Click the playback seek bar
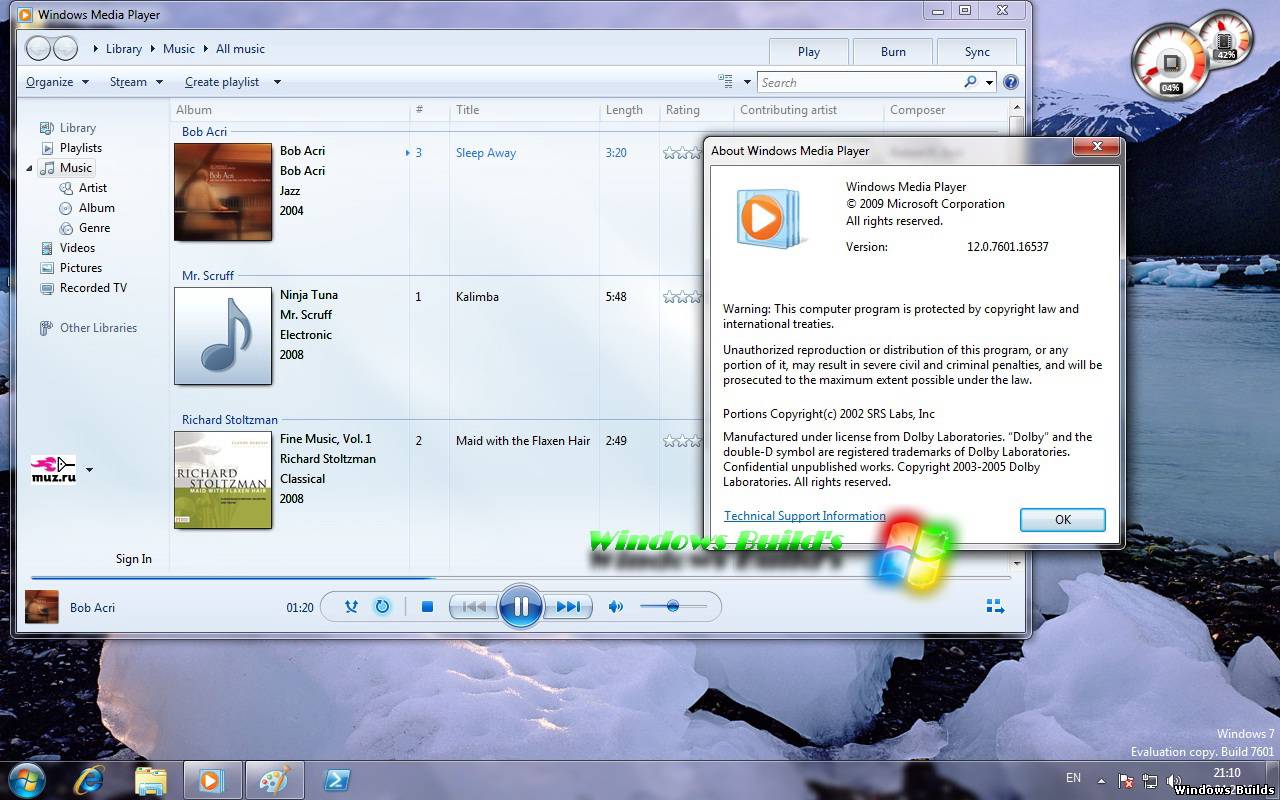The width and height of the screenshot is (1280, 800). point(521,577)
